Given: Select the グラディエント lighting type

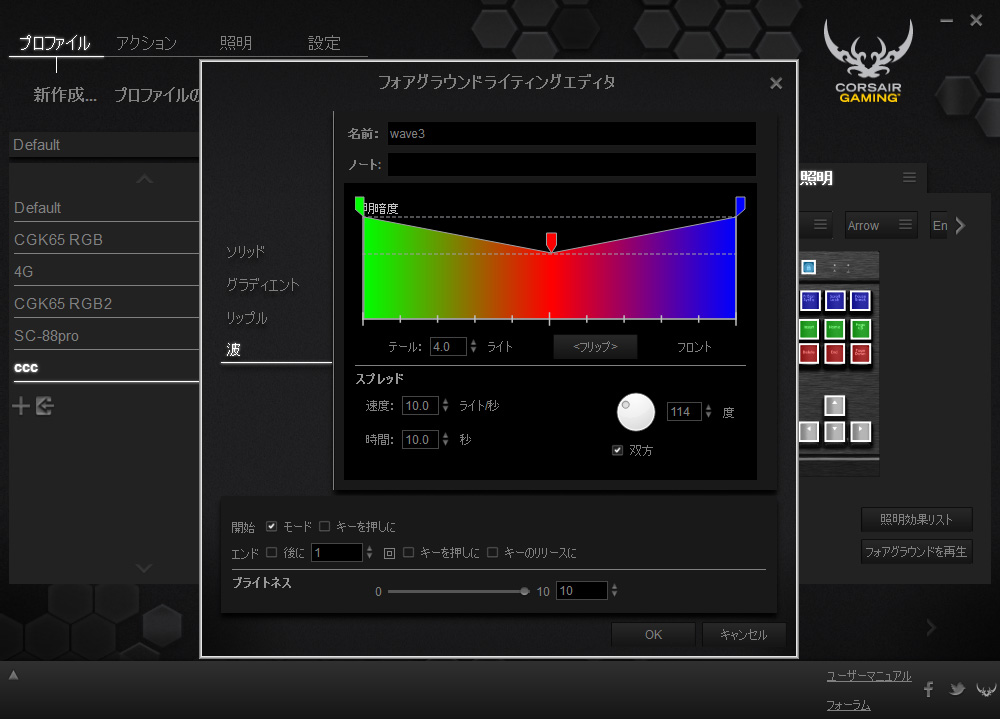Looking at the screenshot, I should (263, 285).
